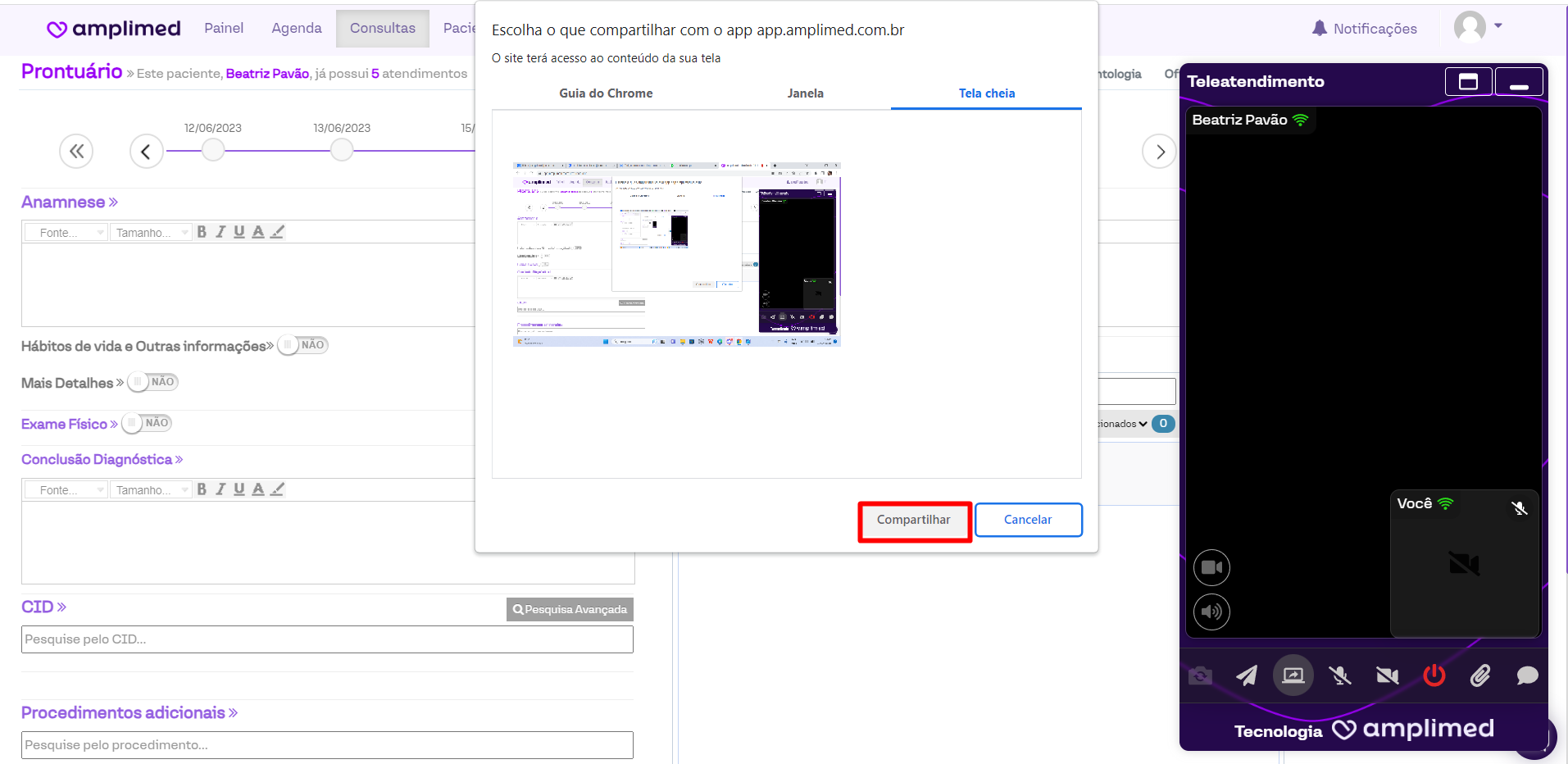Toggle the muted microphone icon
Image resolution: width=1568 pixels, height=764 pixels.
click(1340, 675)
